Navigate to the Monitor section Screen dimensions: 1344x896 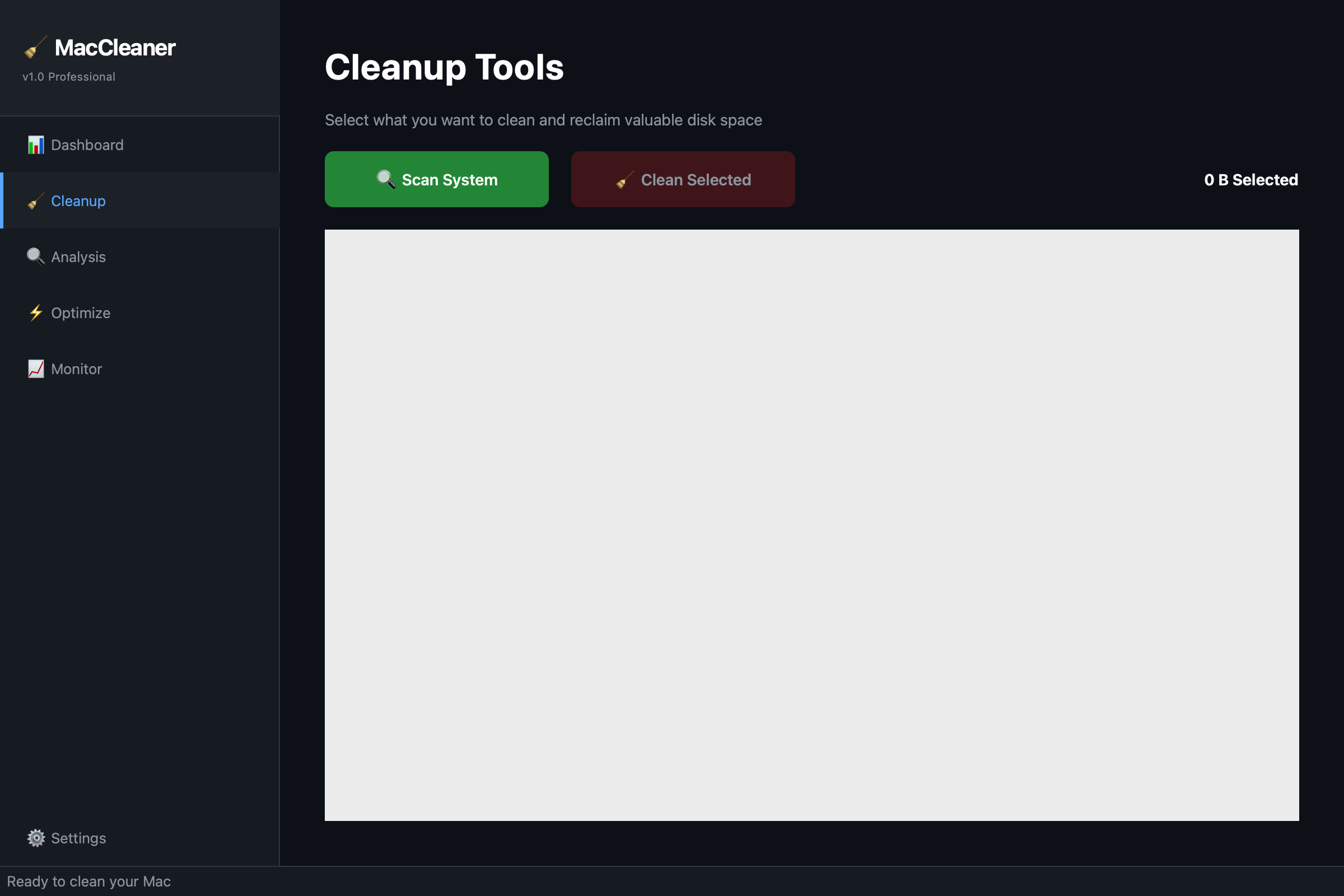click(x=76, y=368)
